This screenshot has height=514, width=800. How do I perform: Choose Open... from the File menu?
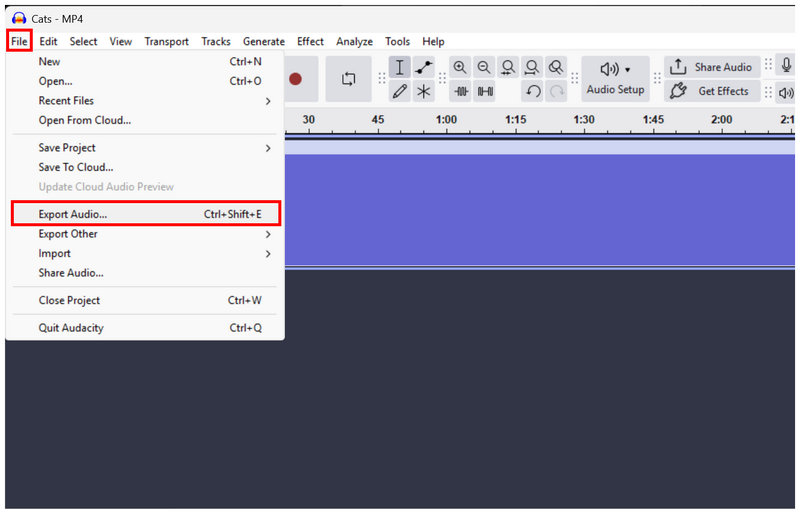[145, 81]
